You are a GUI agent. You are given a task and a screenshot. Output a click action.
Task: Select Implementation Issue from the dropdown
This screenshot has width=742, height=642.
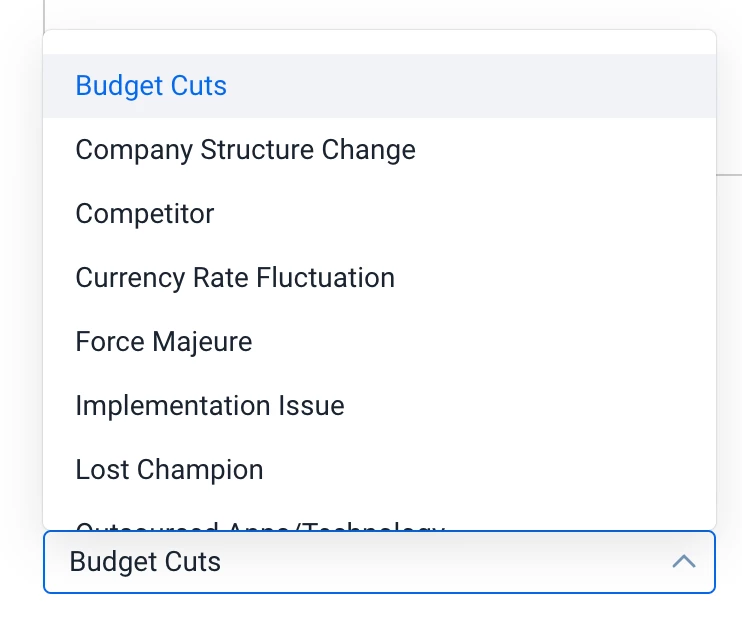tap(210, 406)
